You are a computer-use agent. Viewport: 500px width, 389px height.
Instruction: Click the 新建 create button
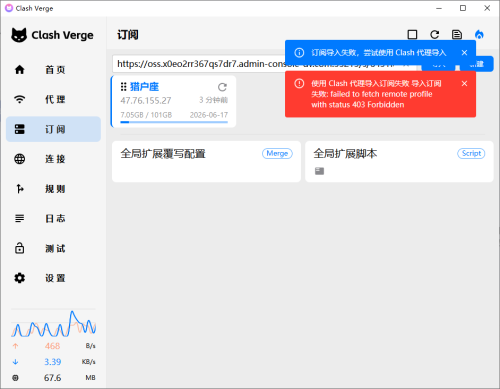point(477,64)
